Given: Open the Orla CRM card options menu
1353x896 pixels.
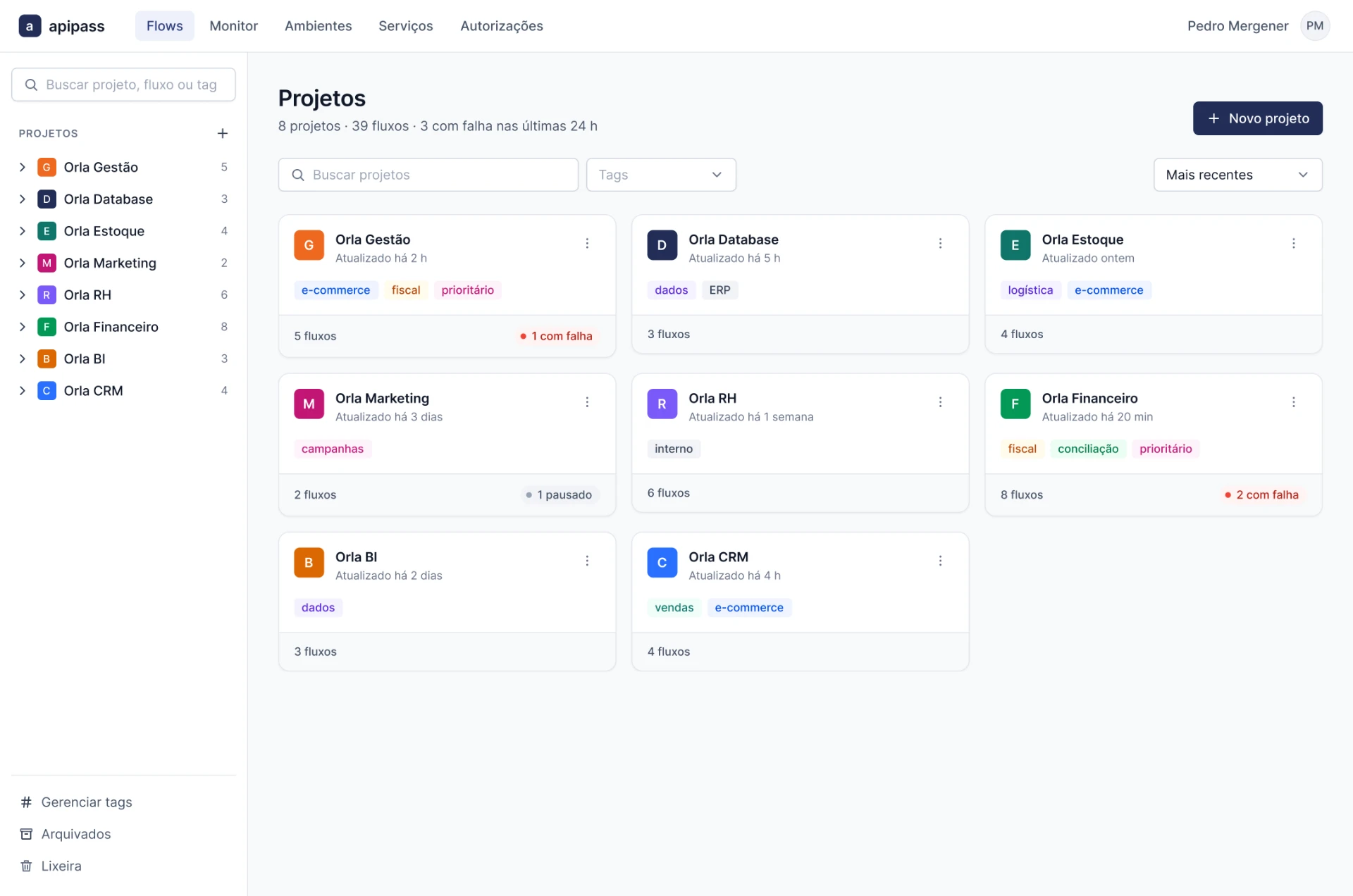Looking at the screenshot, I should pos(940,561).
